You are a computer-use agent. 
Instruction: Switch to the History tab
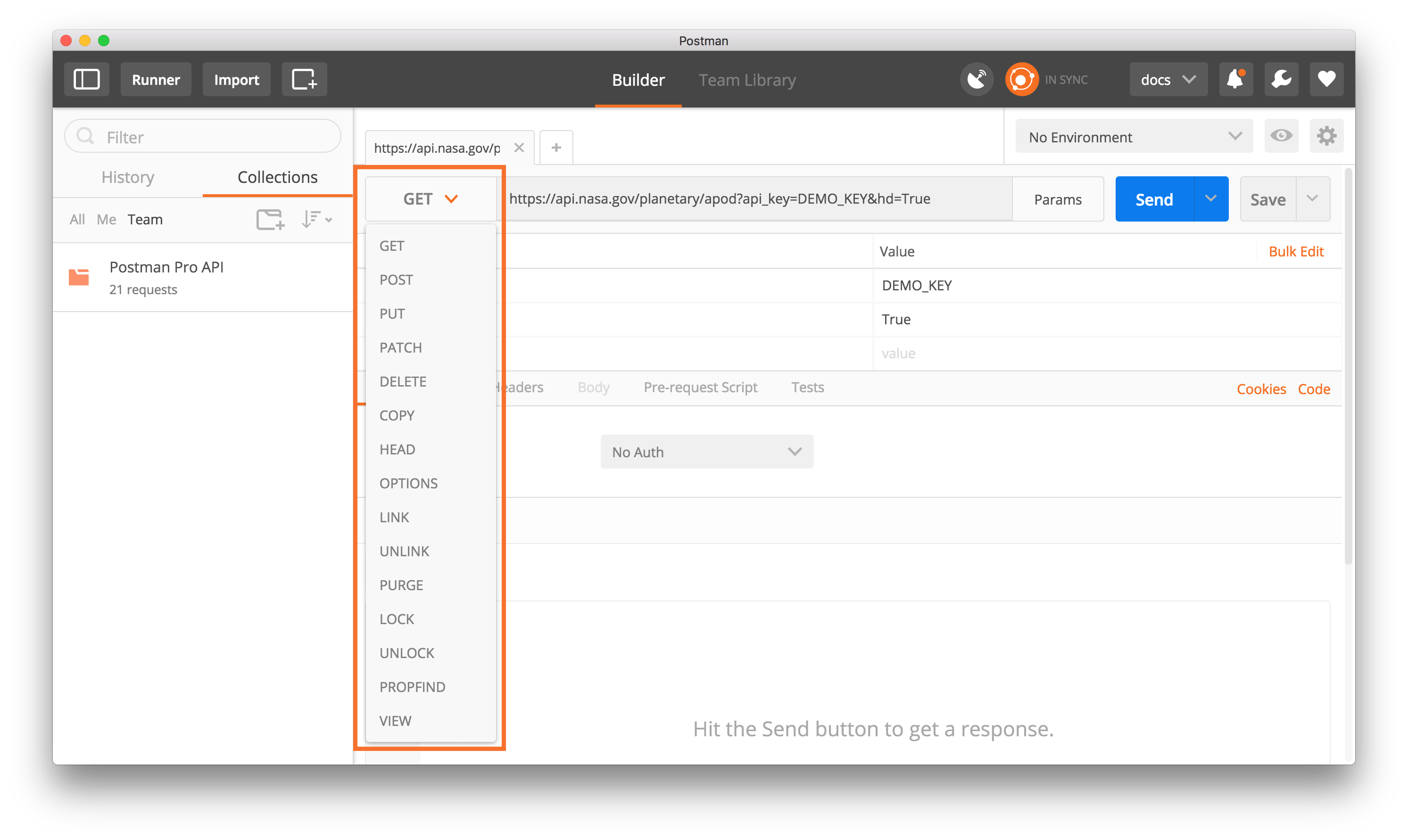pos(128,177)
